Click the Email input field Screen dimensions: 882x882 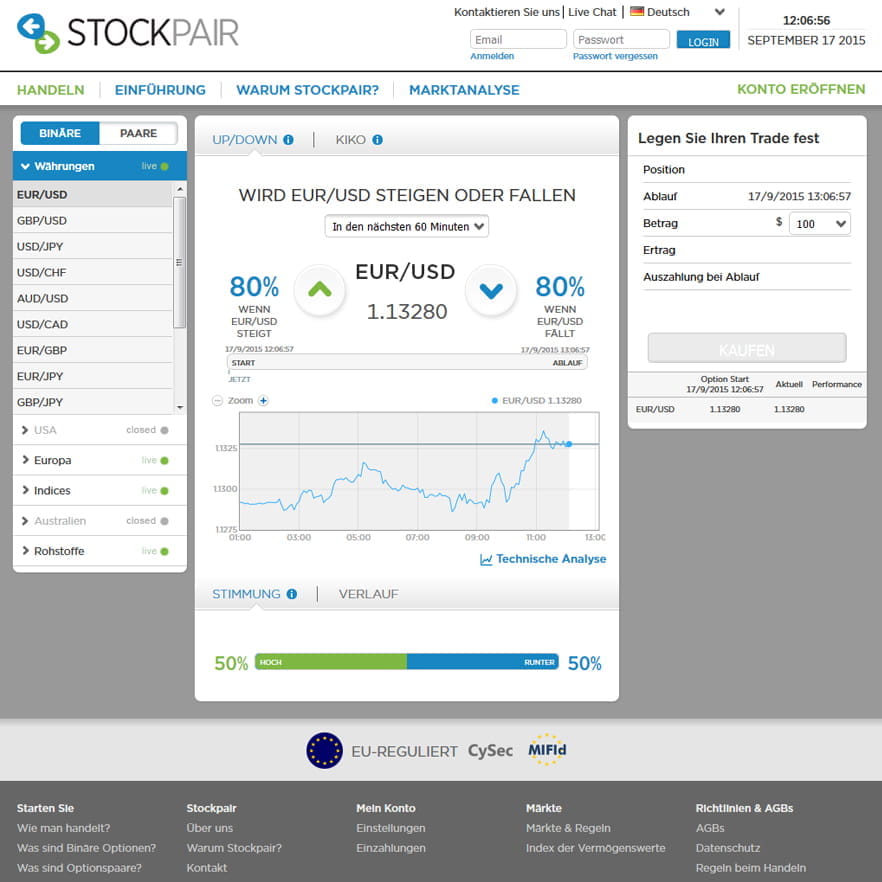[518, 40]
